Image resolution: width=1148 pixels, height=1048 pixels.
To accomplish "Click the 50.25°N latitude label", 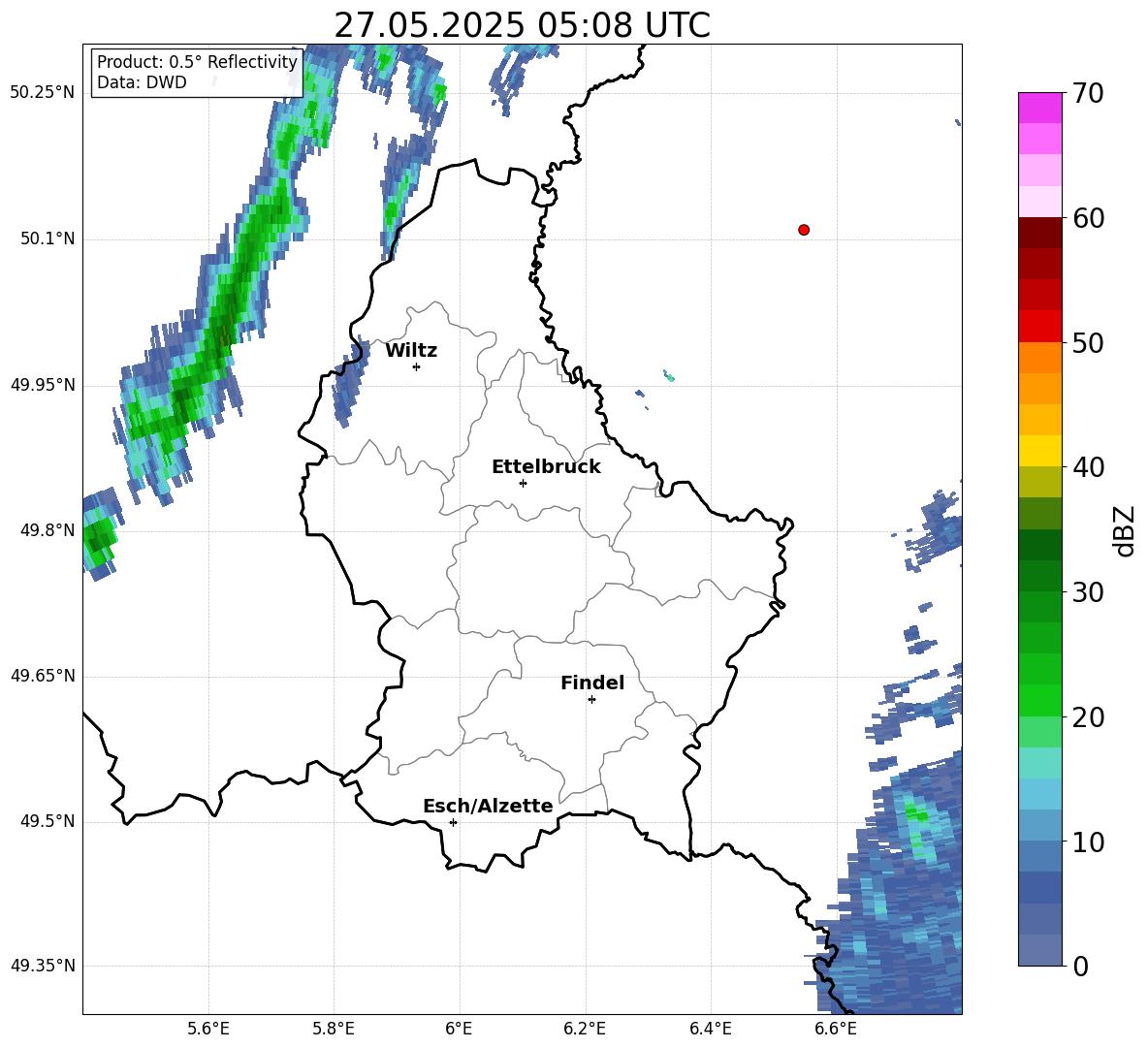I will click(x=43, y=93).
